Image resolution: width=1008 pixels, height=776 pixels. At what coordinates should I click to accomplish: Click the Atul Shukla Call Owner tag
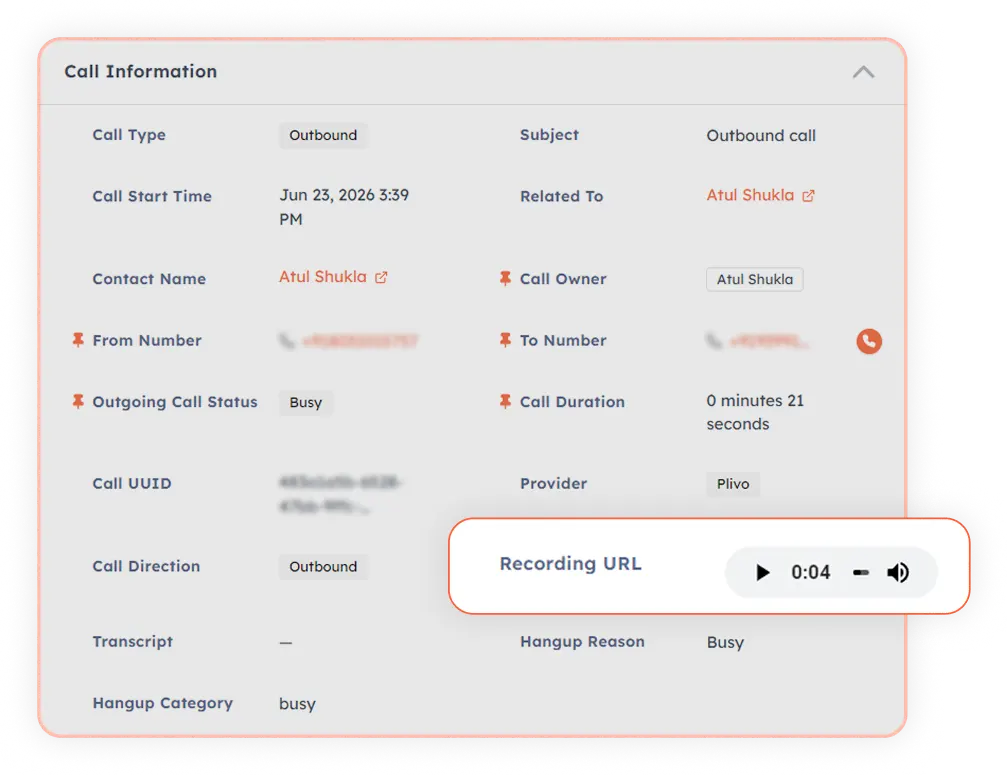[x=755, y=280]
